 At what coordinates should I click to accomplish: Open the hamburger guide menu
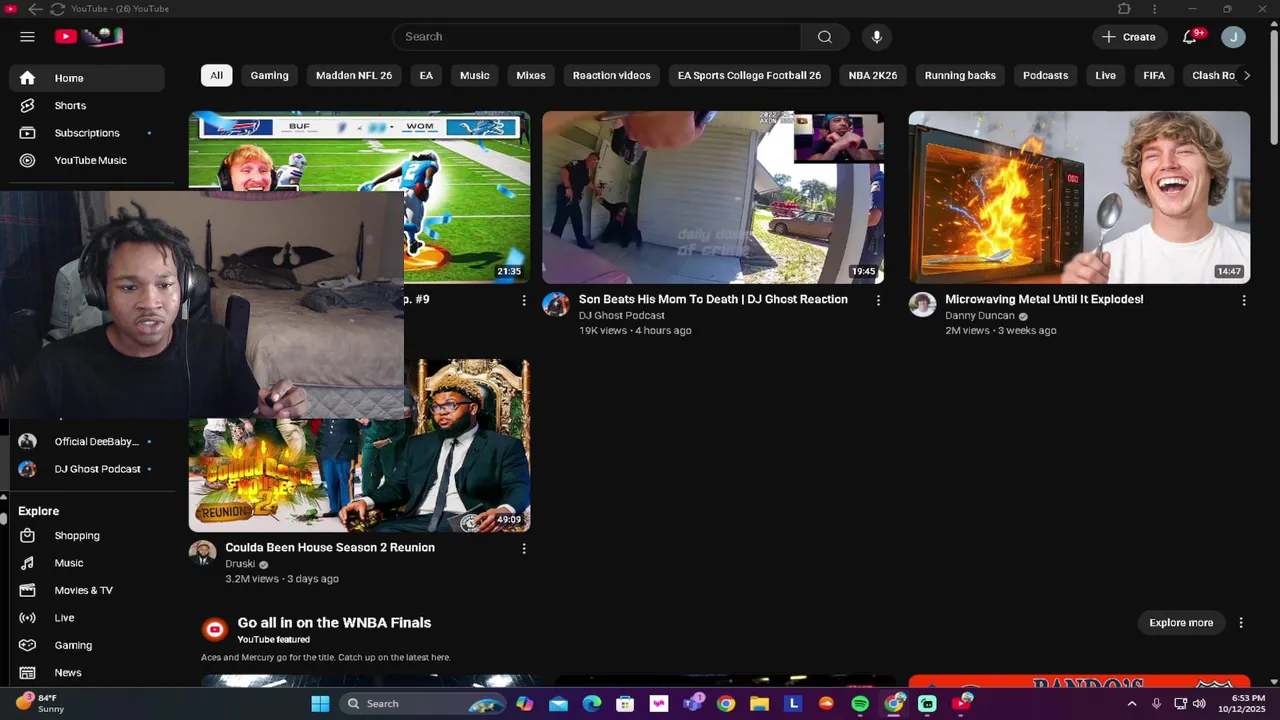pos(27,37)
